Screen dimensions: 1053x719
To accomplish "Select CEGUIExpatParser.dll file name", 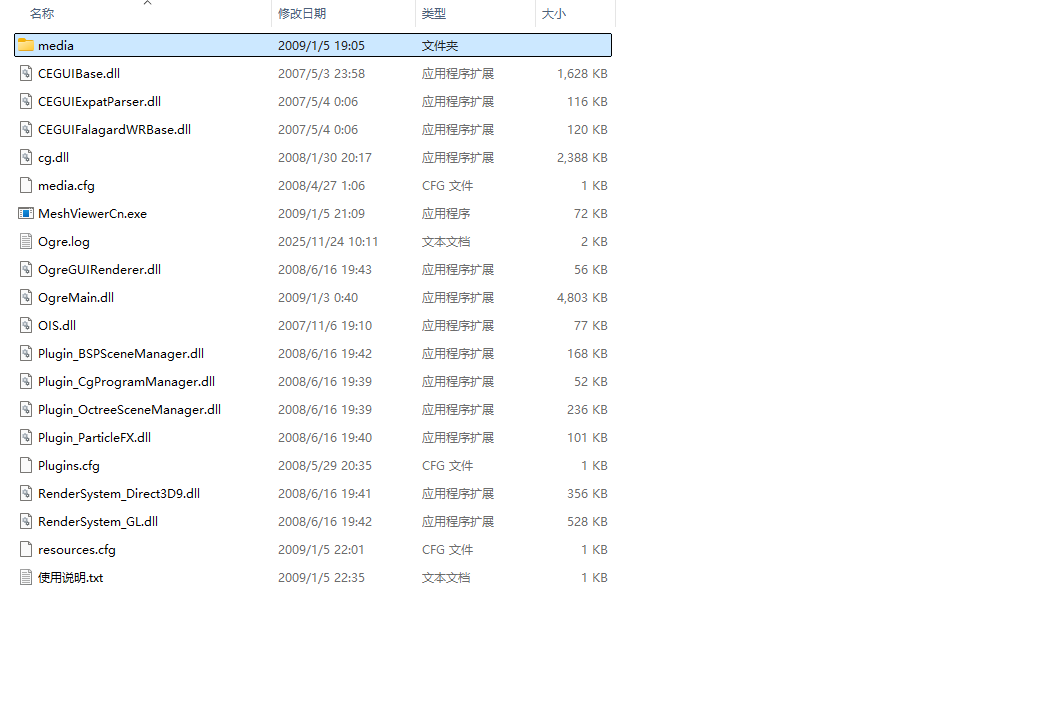I will click(x=99, y=101).
